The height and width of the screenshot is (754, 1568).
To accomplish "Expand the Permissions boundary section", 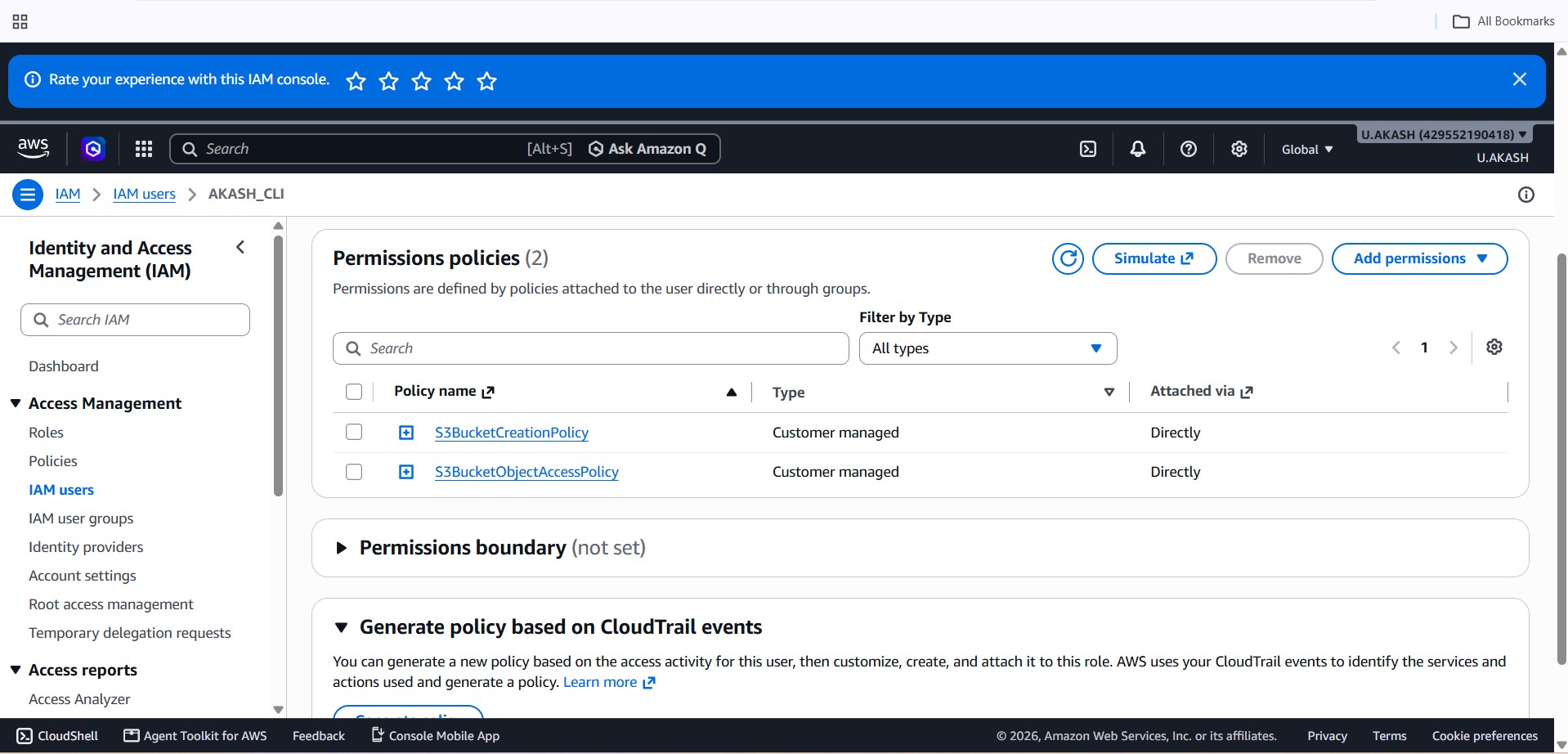I will click(342, 548).
